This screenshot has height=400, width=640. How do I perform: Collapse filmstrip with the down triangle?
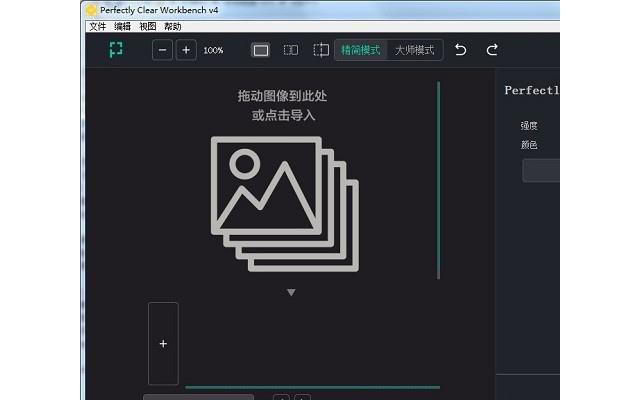tap(291, 292)
